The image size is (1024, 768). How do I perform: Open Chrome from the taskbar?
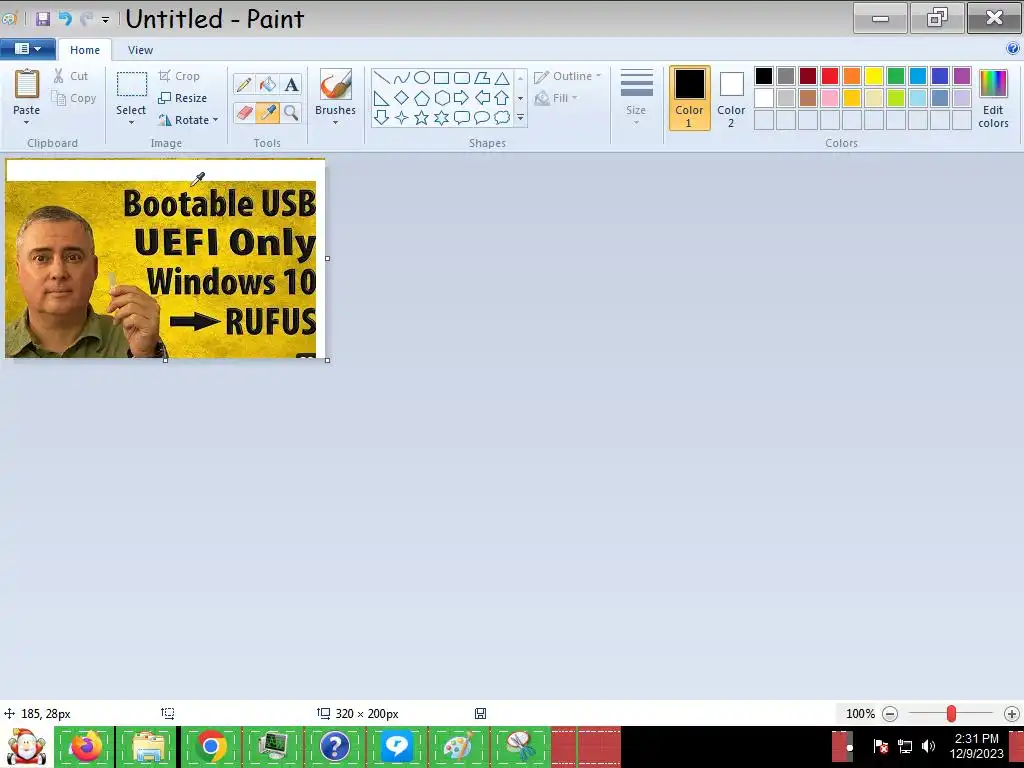pos(211,746)
